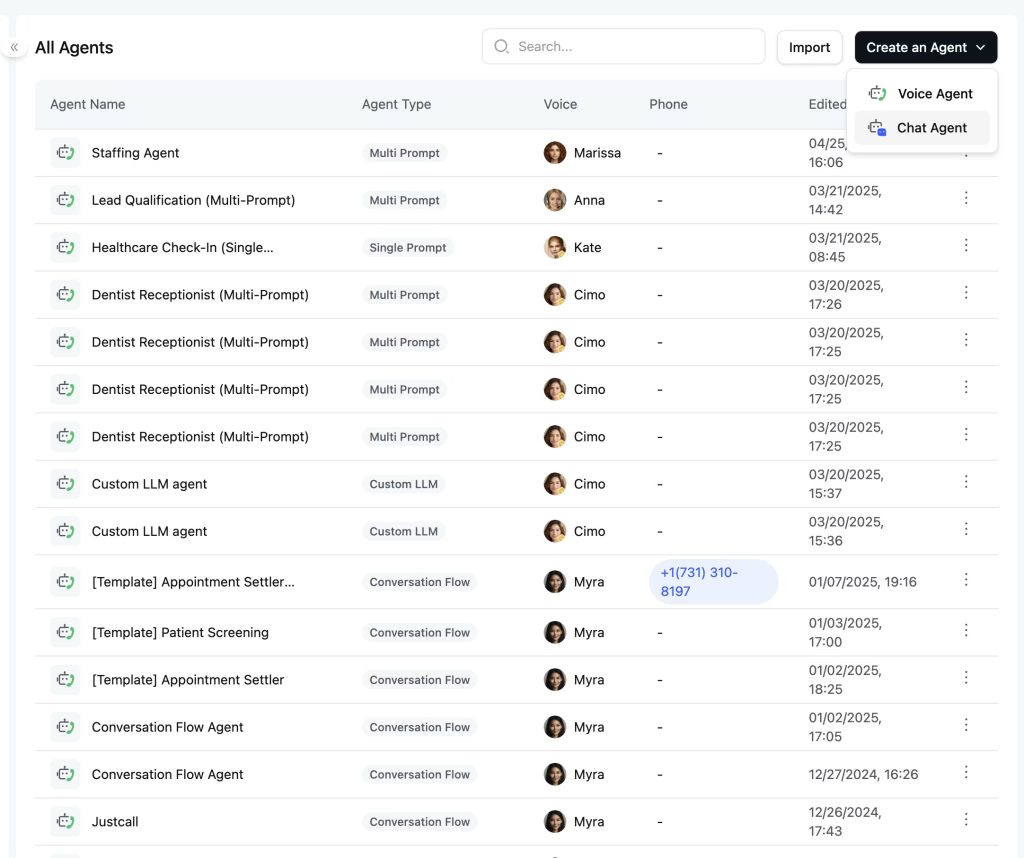Image resolution: width=1024 pixels, height=858 pixels.
Task: Click the Custom LLM agent row icon
Action: click(64, 483)
